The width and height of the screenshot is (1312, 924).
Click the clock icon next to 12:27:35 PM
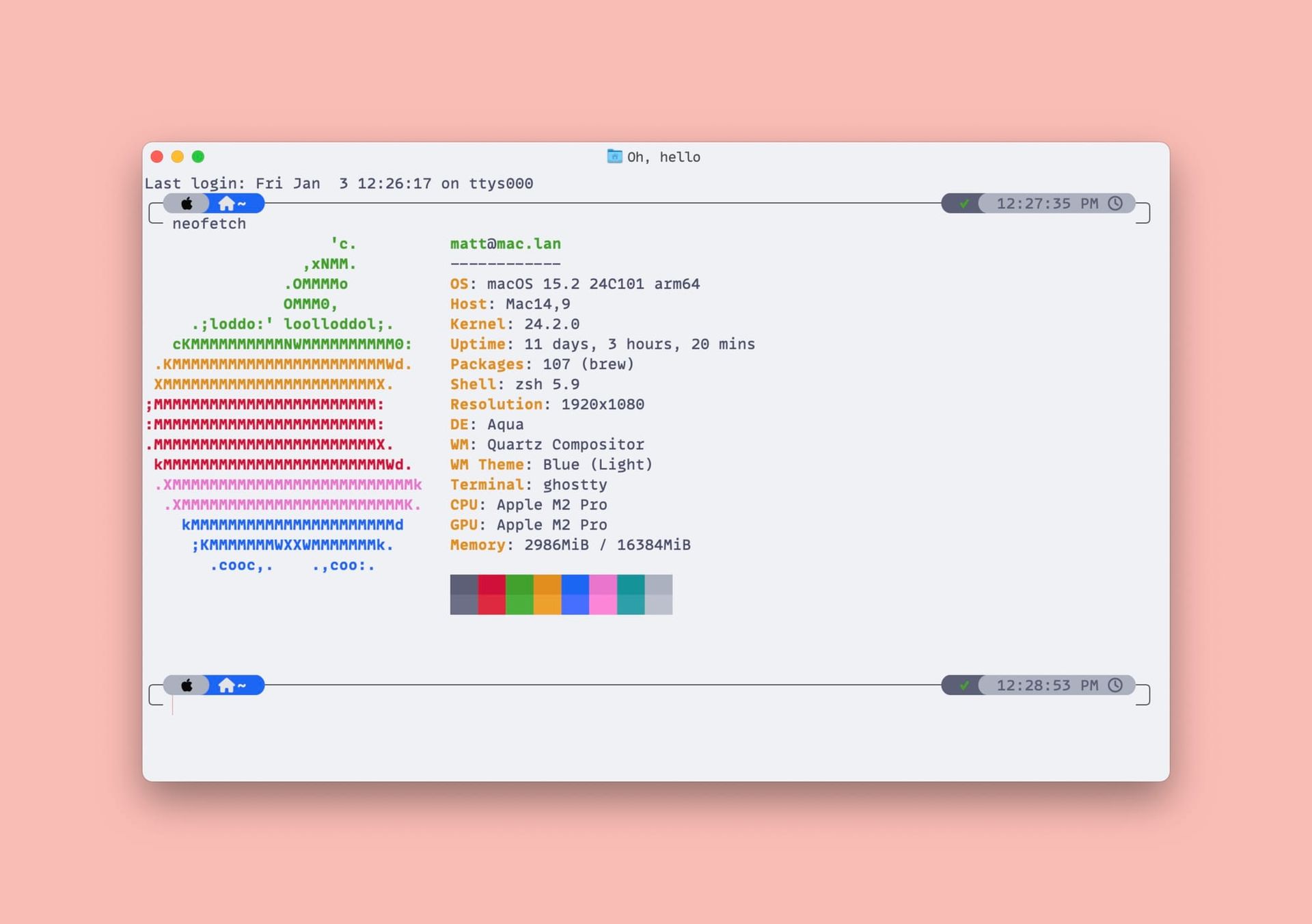click(1117, 203)
